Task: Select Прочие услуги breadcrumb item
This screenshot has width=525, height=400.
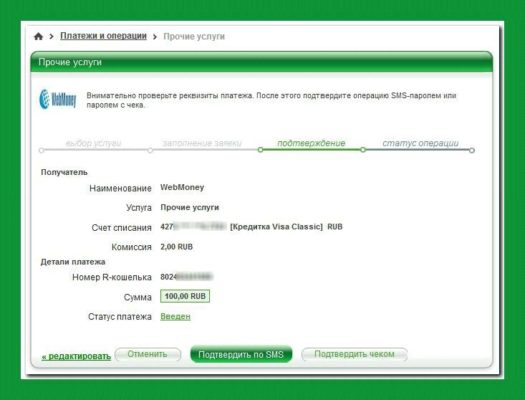Action: tap(194, 36)
